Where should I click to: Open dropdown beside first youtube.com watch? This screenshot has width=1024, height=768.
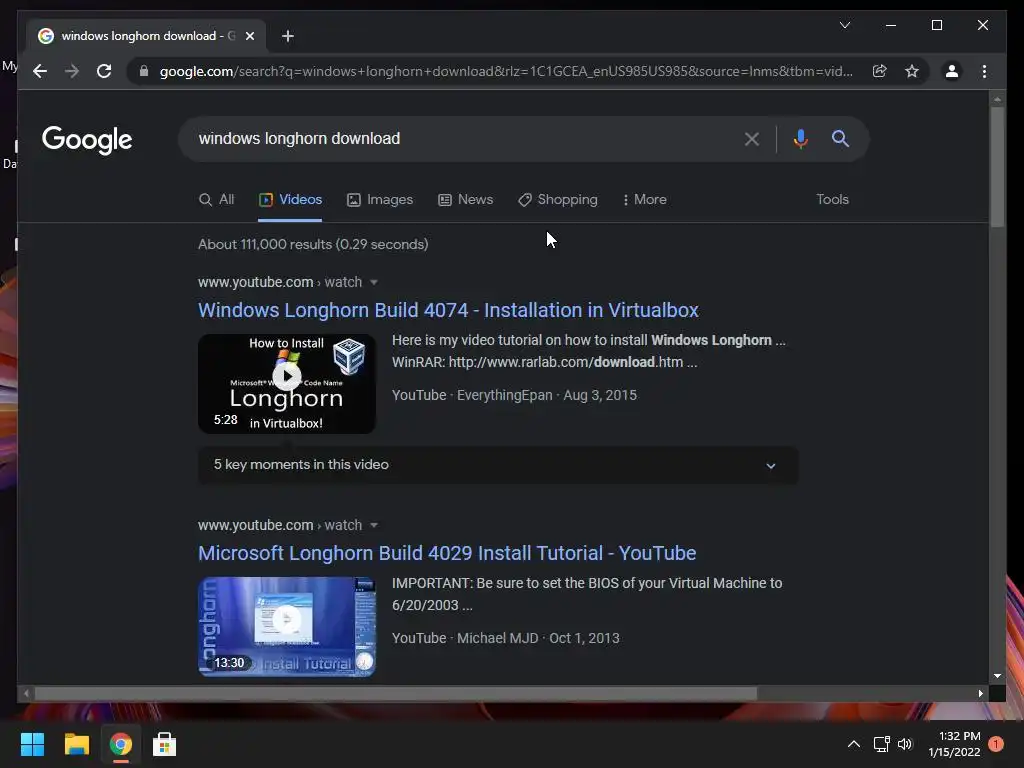click(x=374, y=283)
